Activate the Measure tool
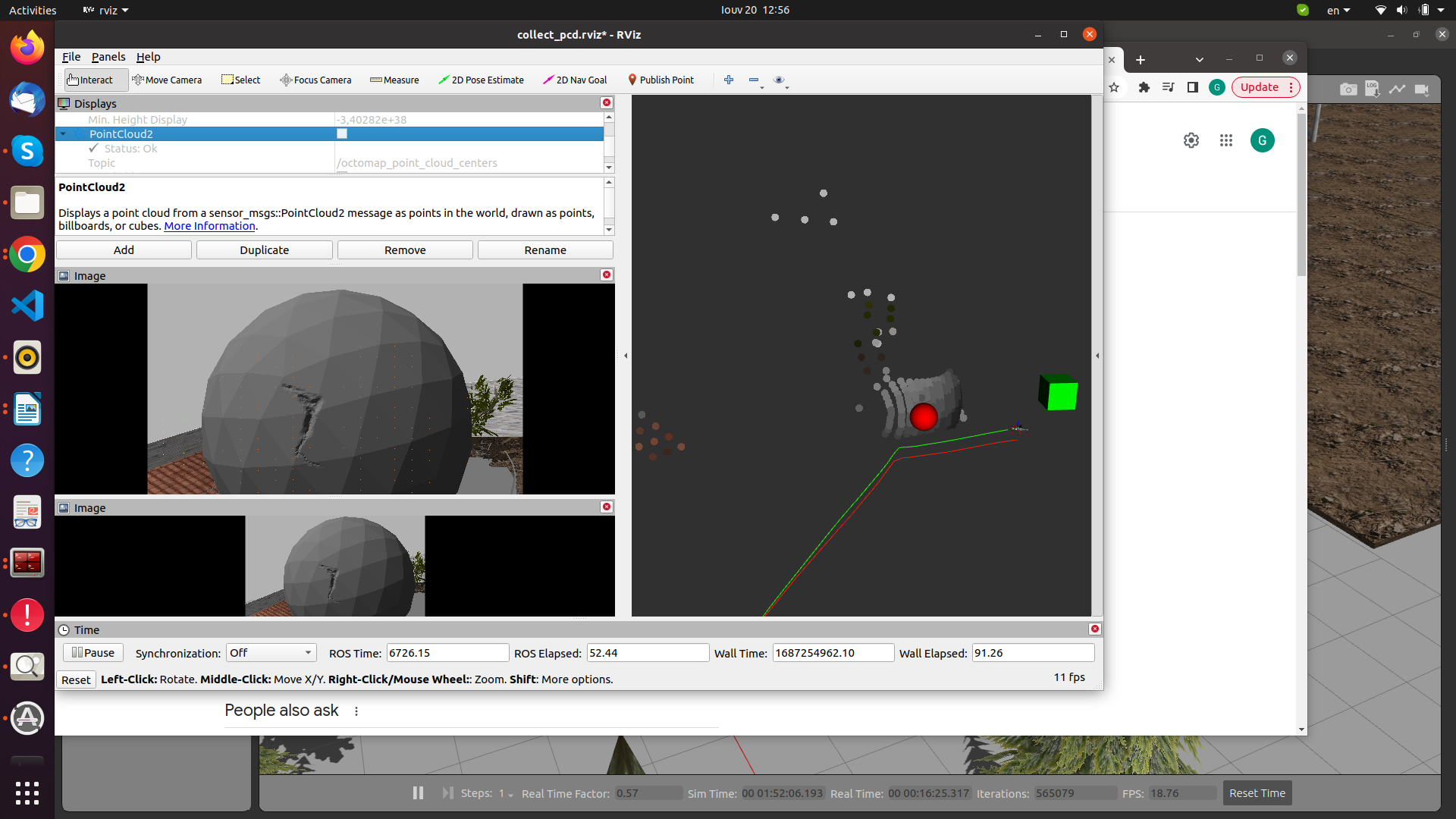The width and height of the screenshot is (1456, 819). pyautogui.click(x=394, y=80)
